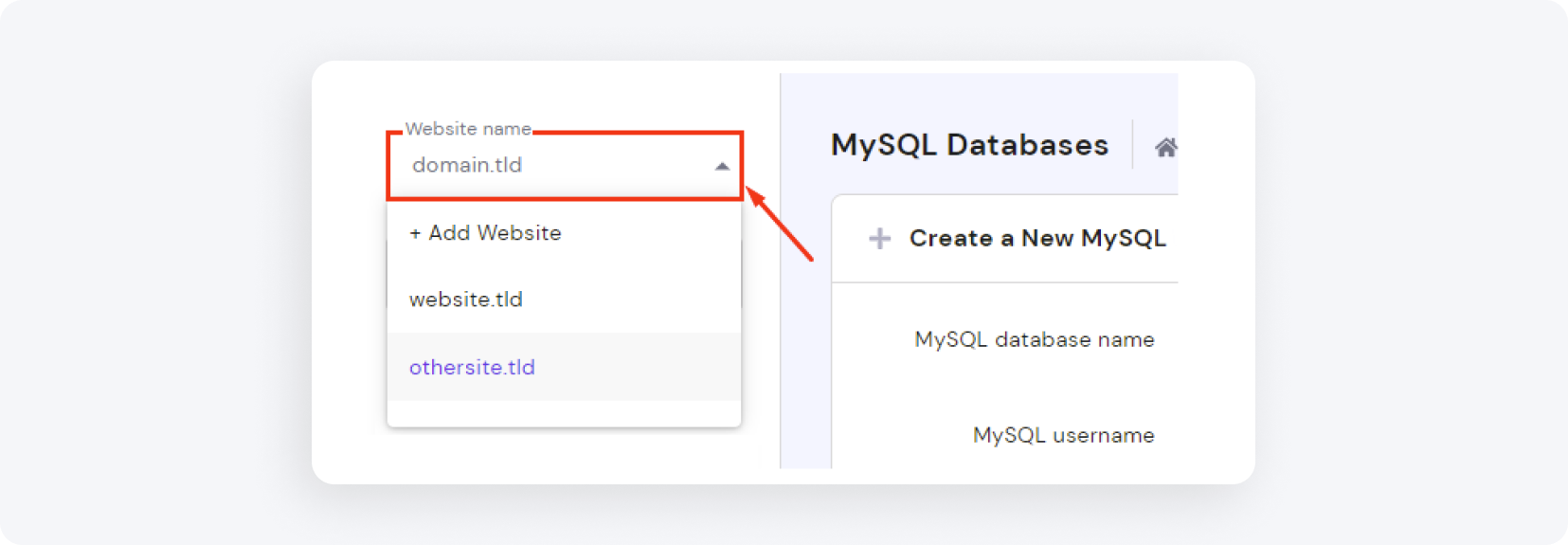This screenshot has height=545, width=1568.
Task: Collapse the dropdown using the caret arrow
Action: pos(722,166)
